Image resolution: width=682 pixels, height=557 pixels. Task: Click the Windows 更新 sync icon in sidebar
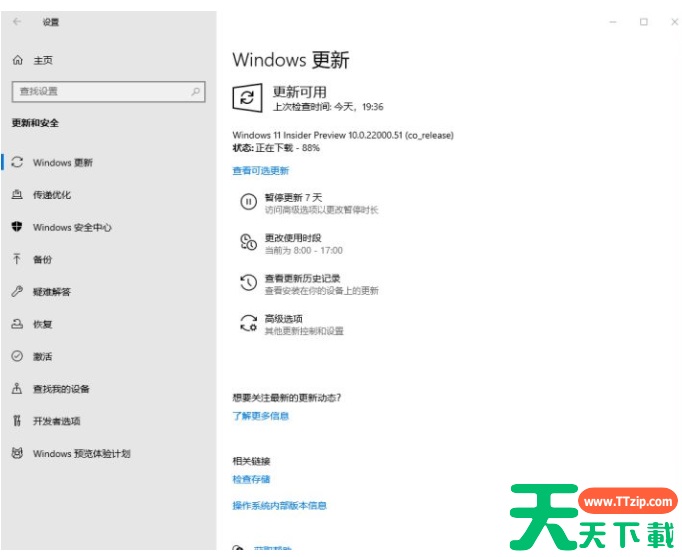[x=17, y=162]
